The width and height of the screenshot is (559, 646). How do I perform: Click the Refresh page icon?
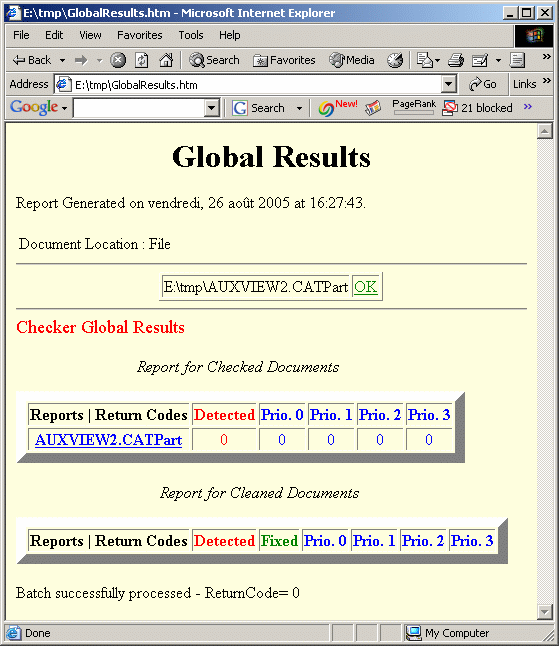[x=142, y=61]
